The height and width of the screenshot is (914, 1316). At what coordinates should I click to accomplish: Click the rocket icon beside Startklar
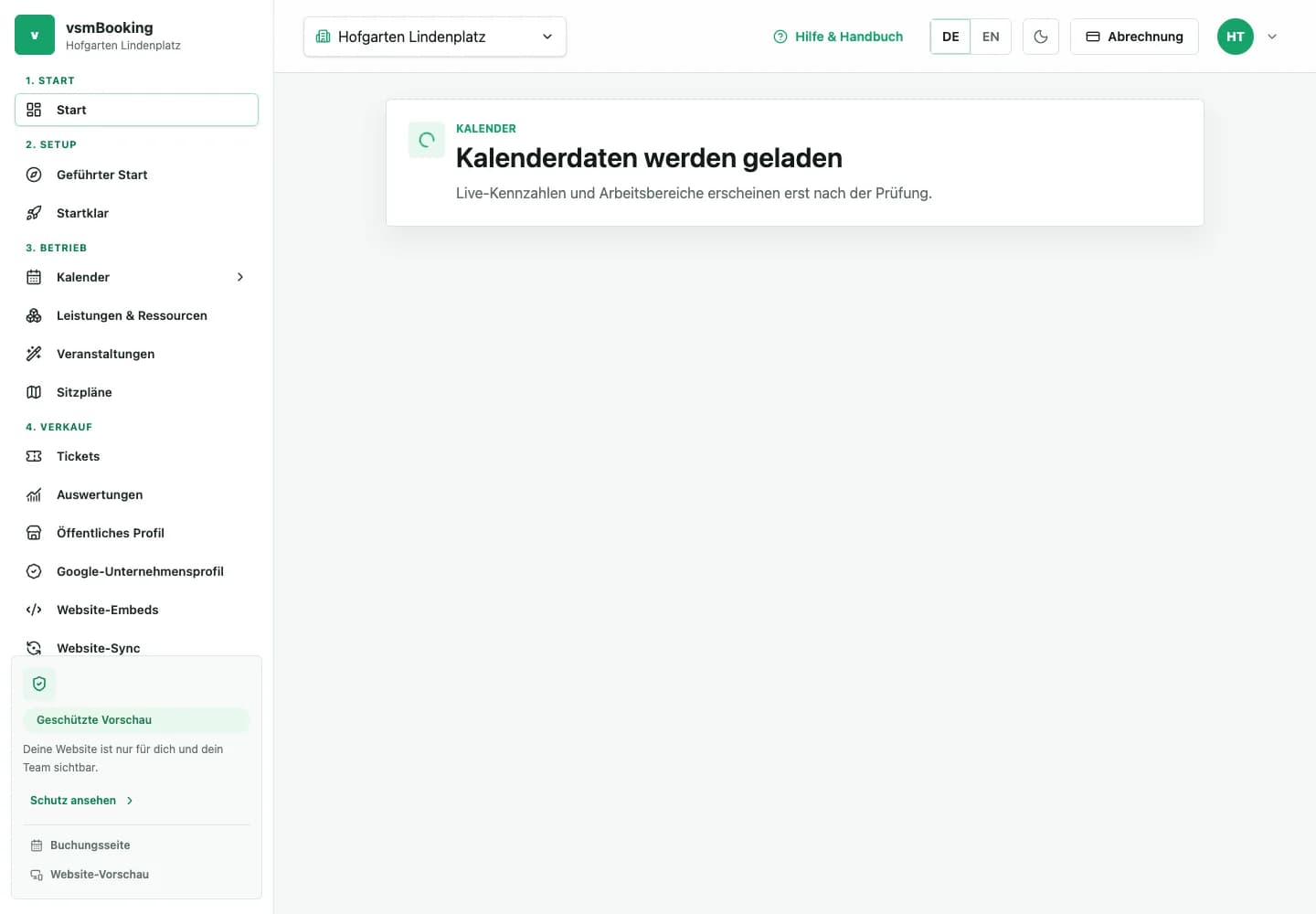tap(34, 213)
